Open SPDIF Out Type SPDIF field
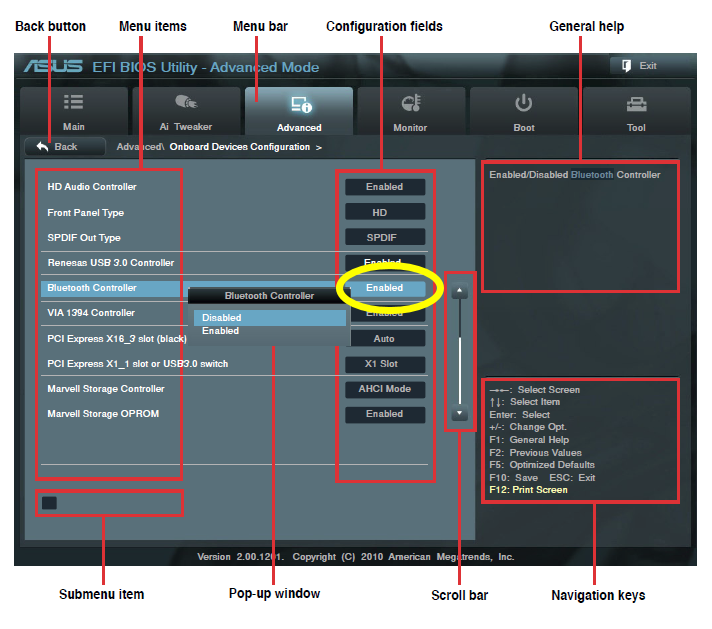 [385, 238]
